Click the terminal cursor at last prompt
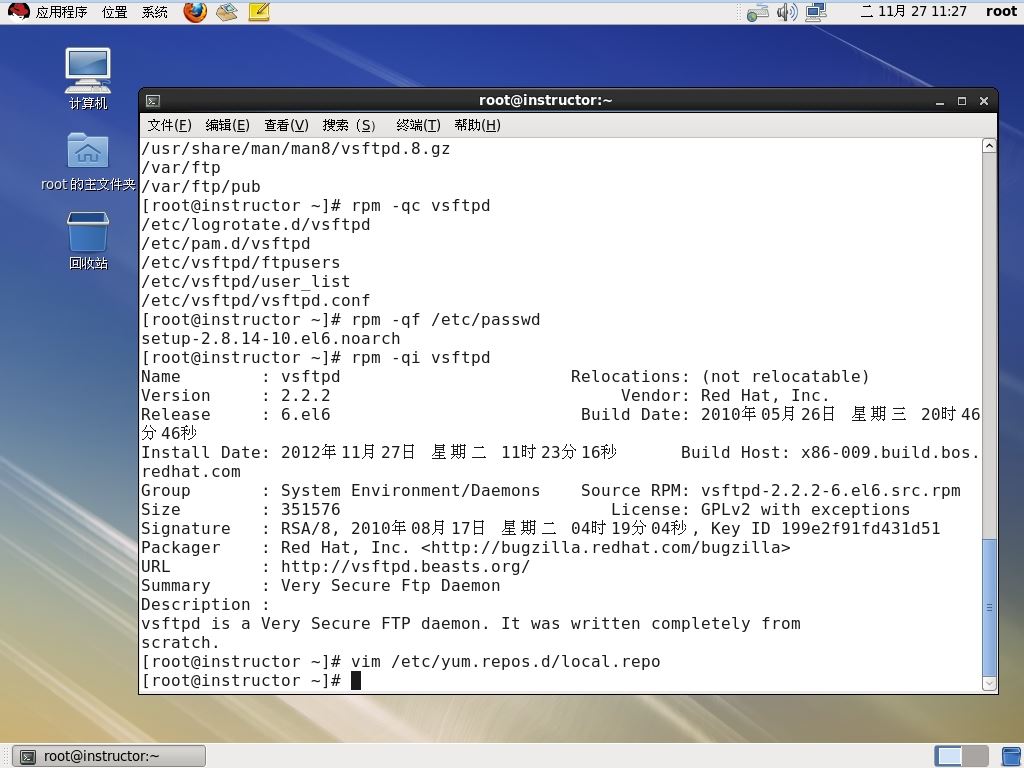Screen dimensions: 1024x768 point(356,680)
